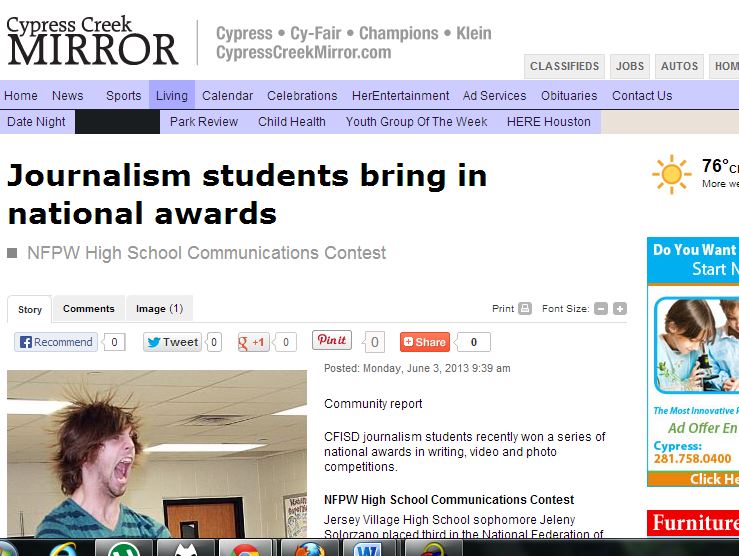Click the Google +1 button
This screenshot has width=739, height=556.
tap(253, 342)
